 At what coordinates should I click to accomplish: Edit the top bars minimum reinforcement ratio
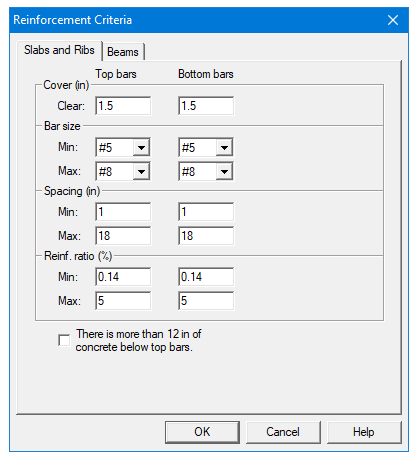coord(123,277)
